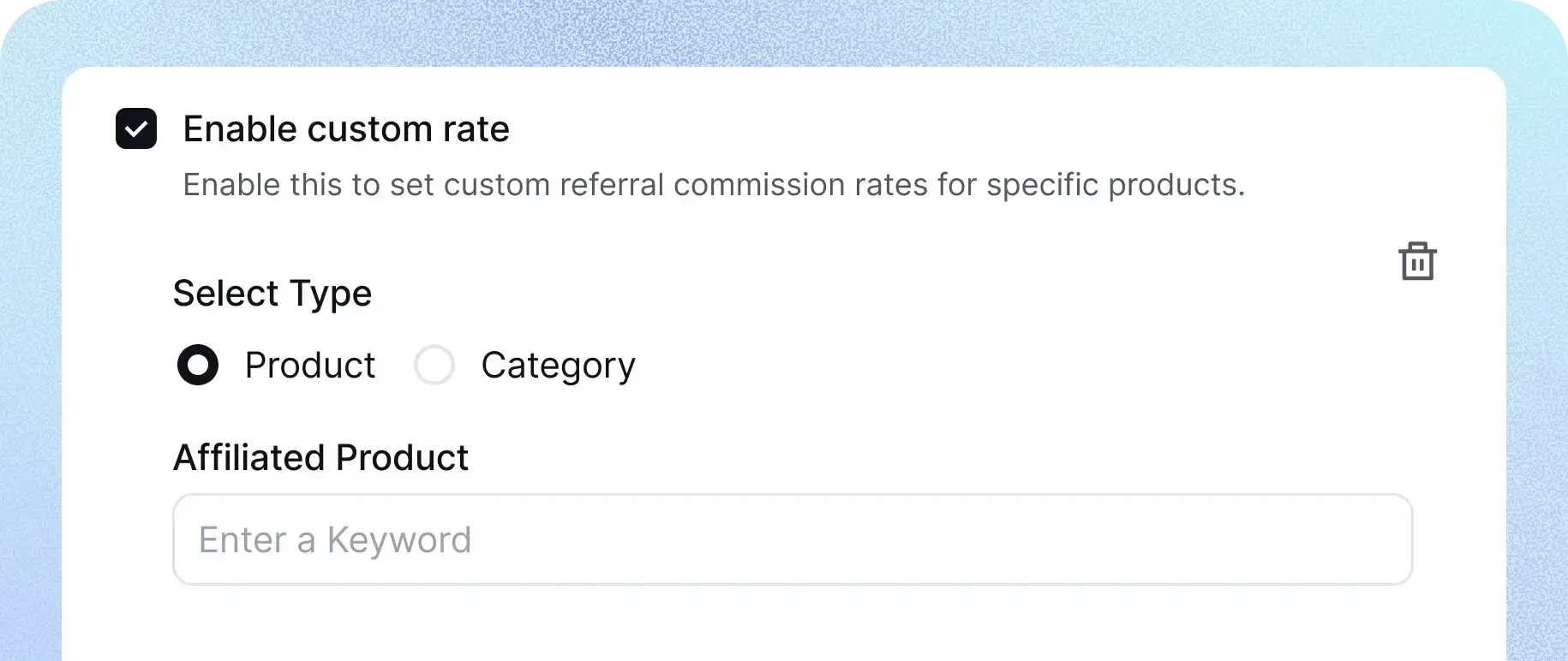1568x661 pixels.
Task: Select the Product radio button
Action: pos(198,365)
